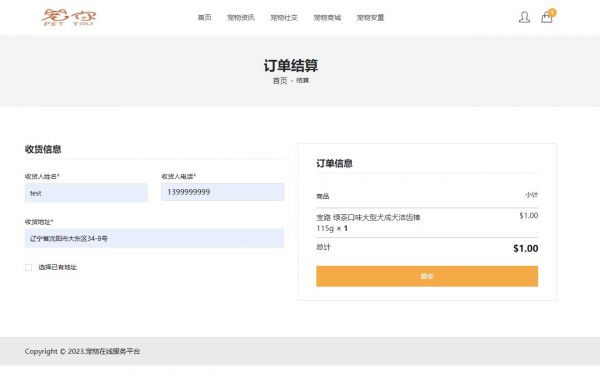Open the 宠物社交 menu item
This screenshot has width=600, height=381.
(x=284, y=18)
